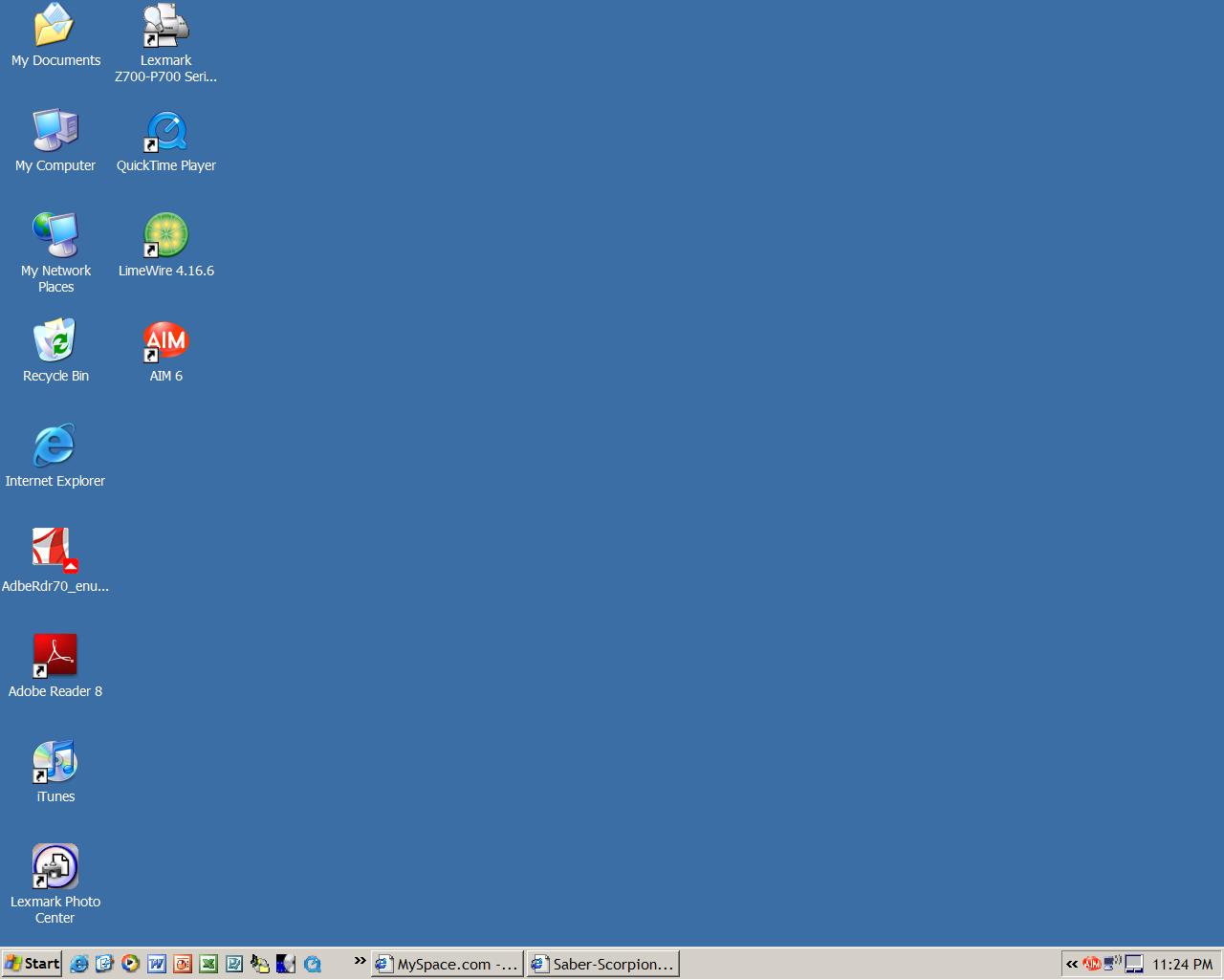Screen dimensions: 1224x980
Task: Select the Lexmark Z700-P700 Series printer shortcut
Action: coord(166,44)
